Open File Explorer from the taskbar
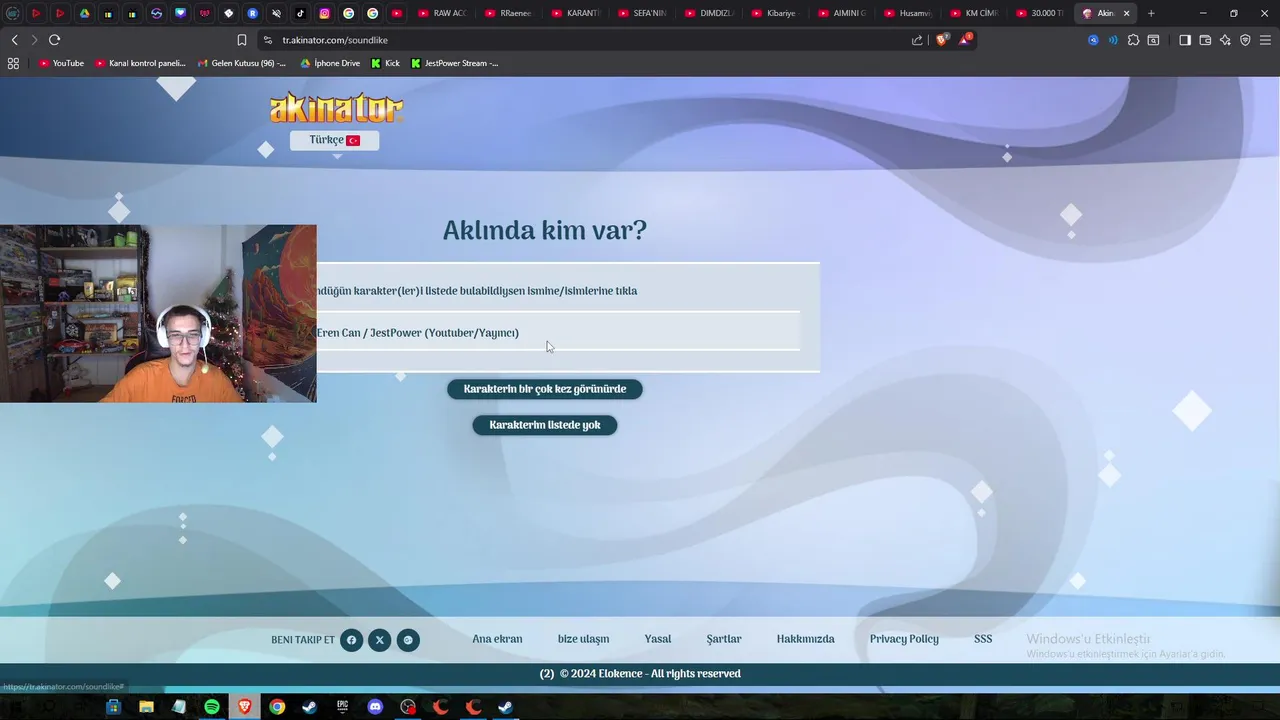This screenshot has width=1280, height=720. [146, 707]
